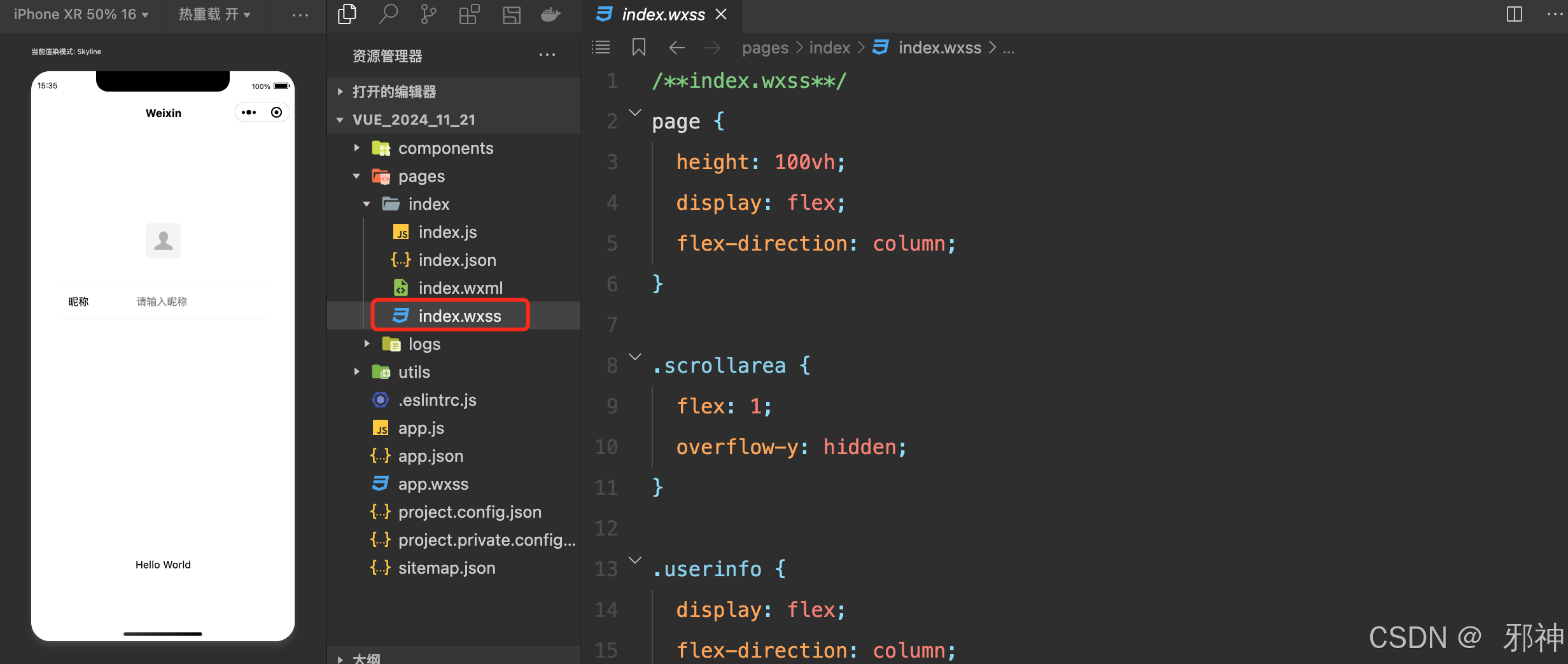Open the Source Control branch icon
1568x664 pixels.
coord(428,14)
